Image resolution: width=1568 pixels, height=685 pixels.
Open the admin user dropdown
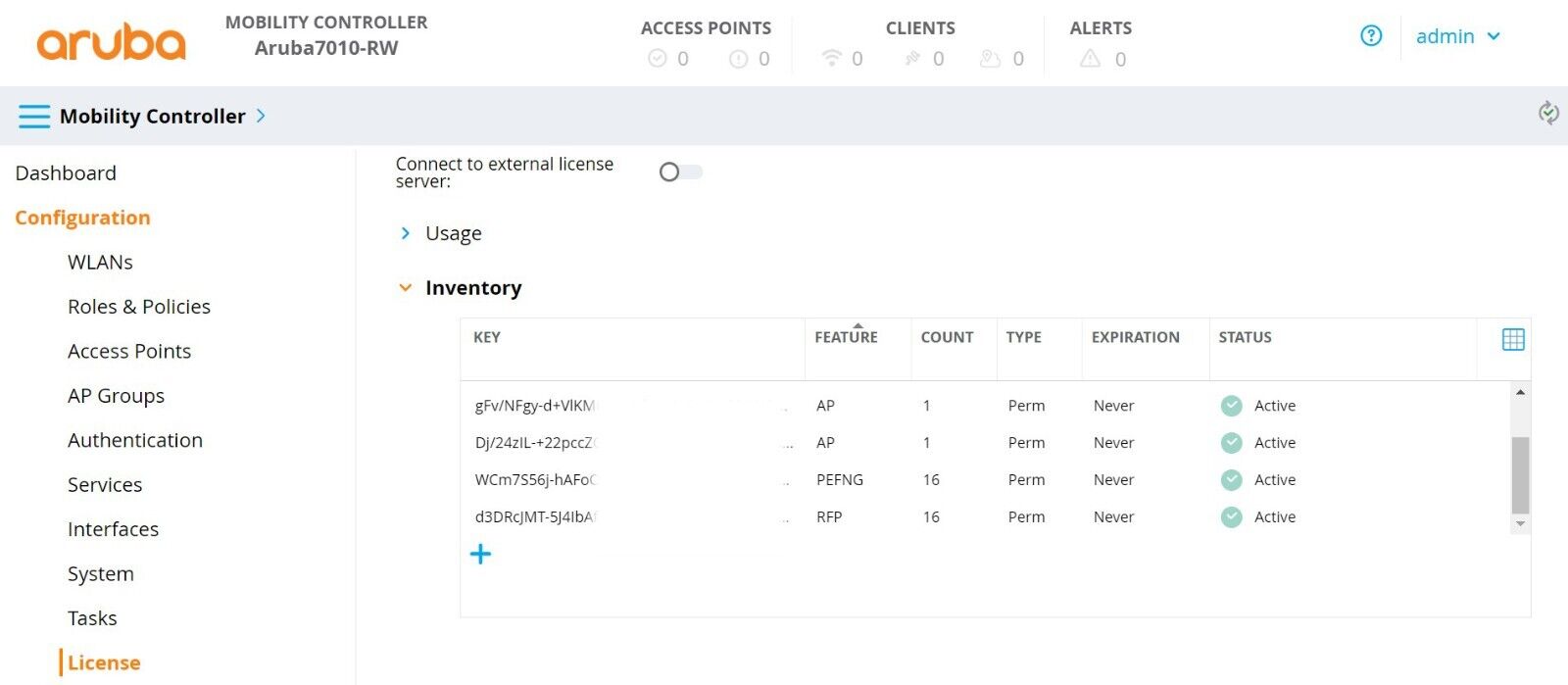click(x=1457, y=36)
